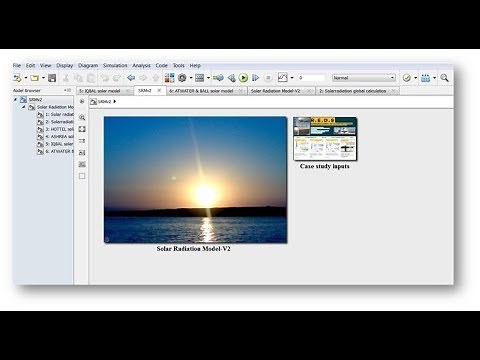Open the Normal simulation mode dropdown
This screenshot has width=480, height=360.
pyautogui.click(x=364, y=78)
